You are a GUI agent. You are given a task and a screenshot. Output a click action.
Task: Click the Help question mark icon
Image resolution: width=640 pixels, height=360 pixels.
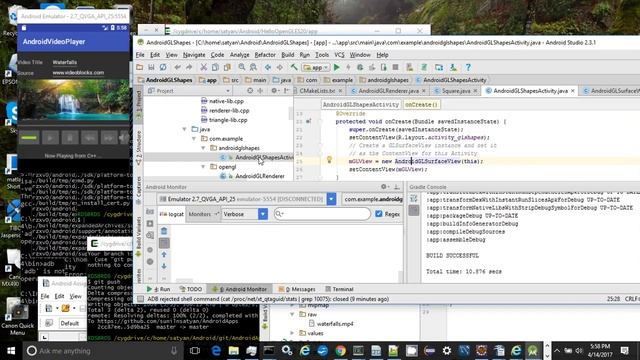point(468,67)
